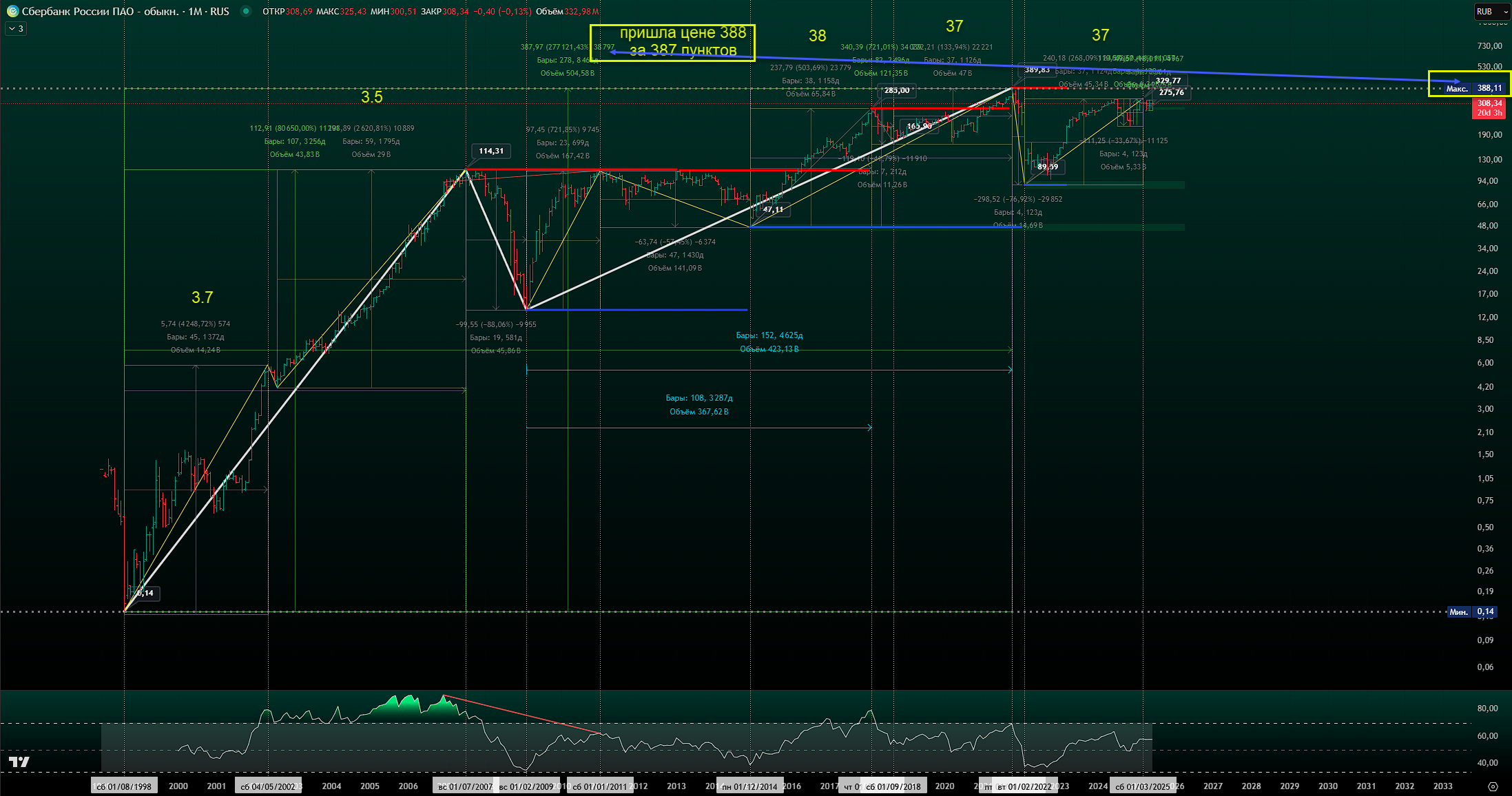
Task: Select the 114,31 price tag on chart
Action: pyautogui.click(x=491, y=151)
